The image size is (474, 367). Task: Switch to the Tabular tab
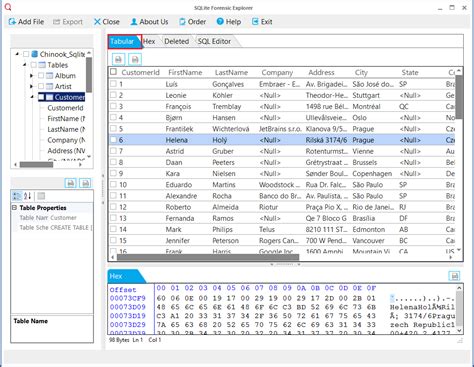coord(122,41)
